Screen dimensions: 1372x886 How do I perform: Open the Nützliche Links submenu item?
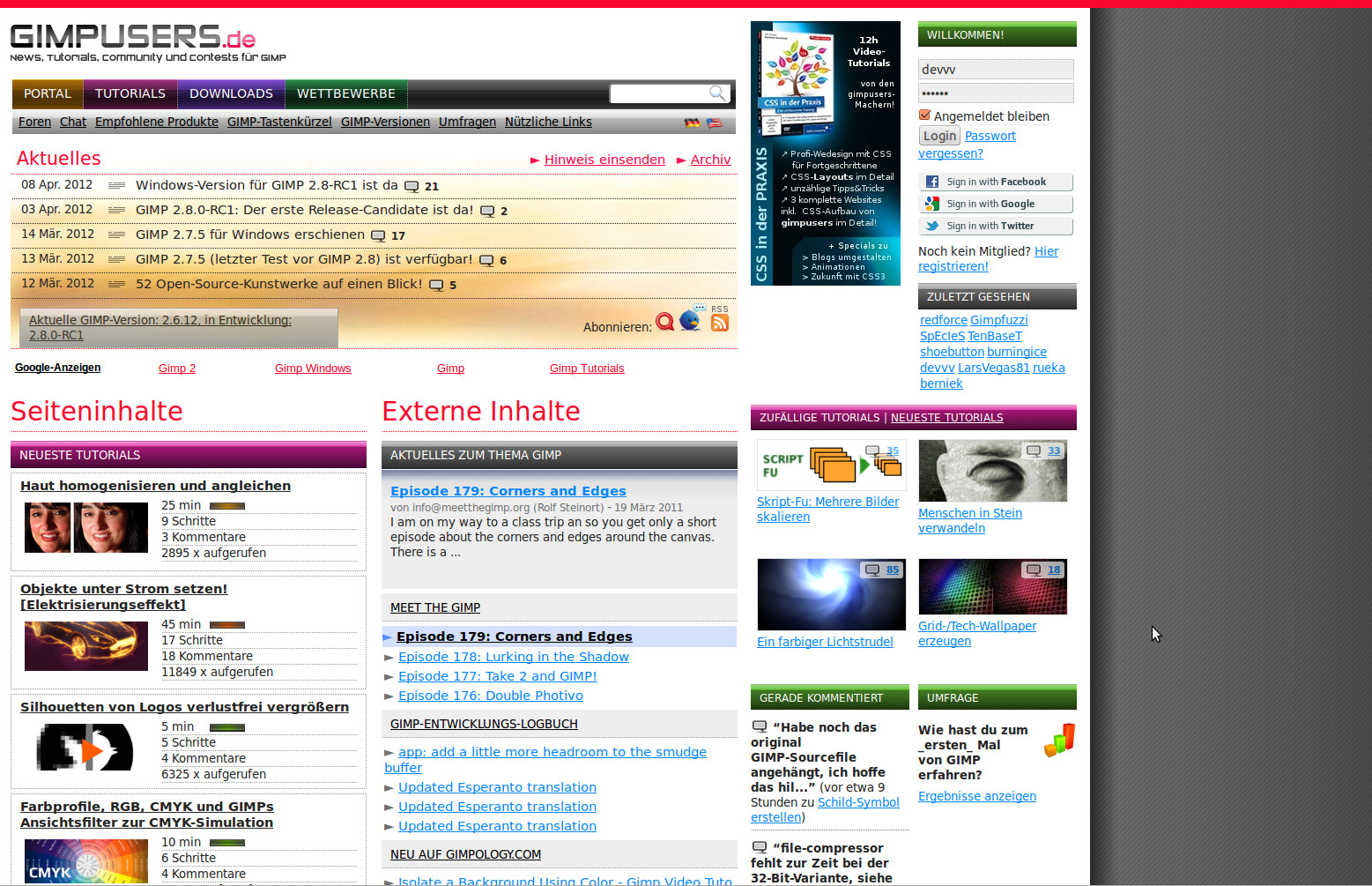pyautogui.click(x=548, y=122)
